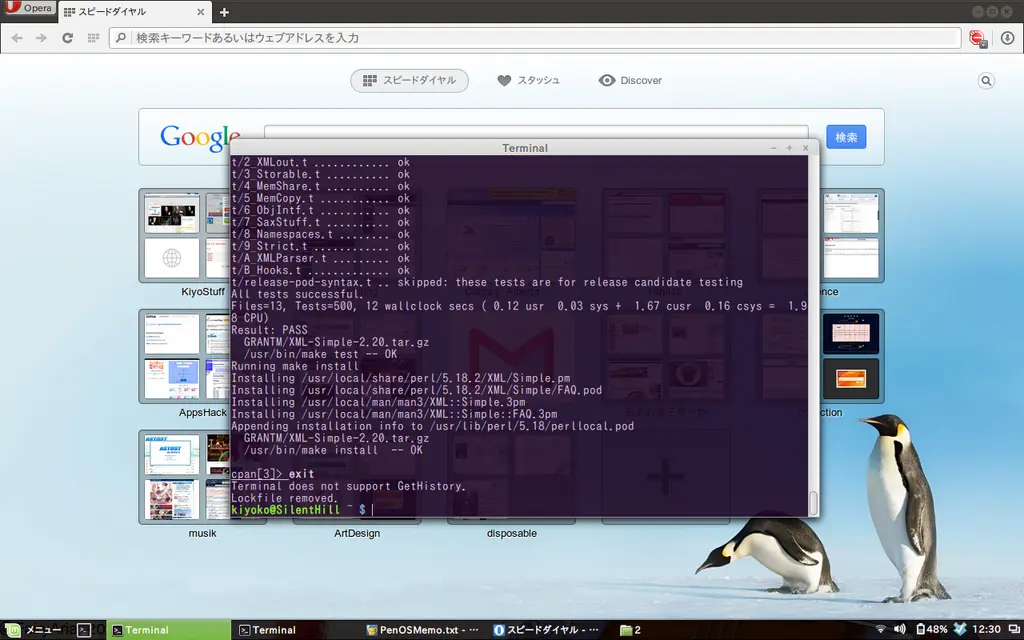Screen dimensions: 1024x640
Task: Open the disposable speed dial label
Action: click(511, 534)
